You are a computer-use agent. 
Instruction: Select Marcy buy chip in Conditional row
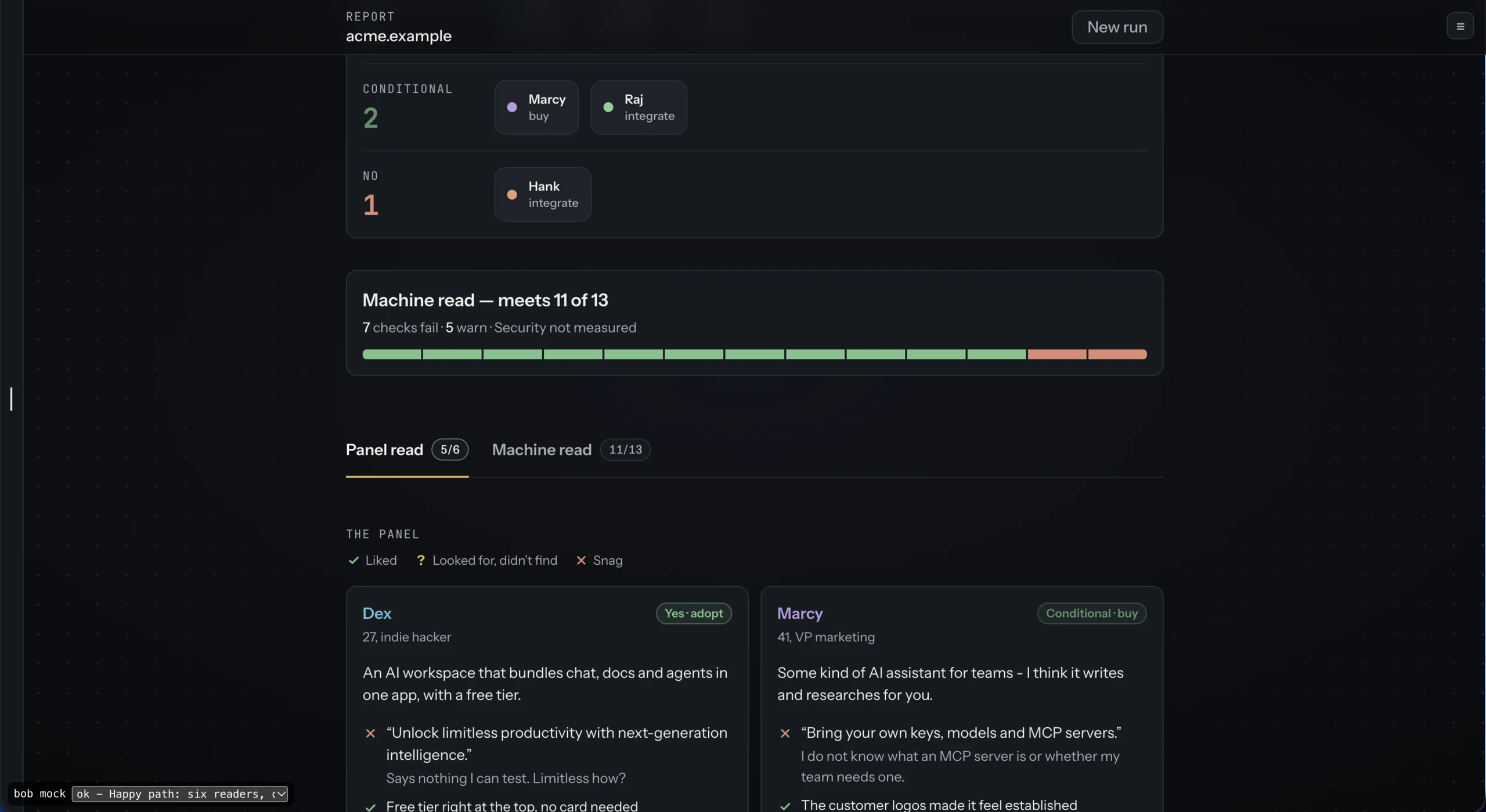coord(536,107)
